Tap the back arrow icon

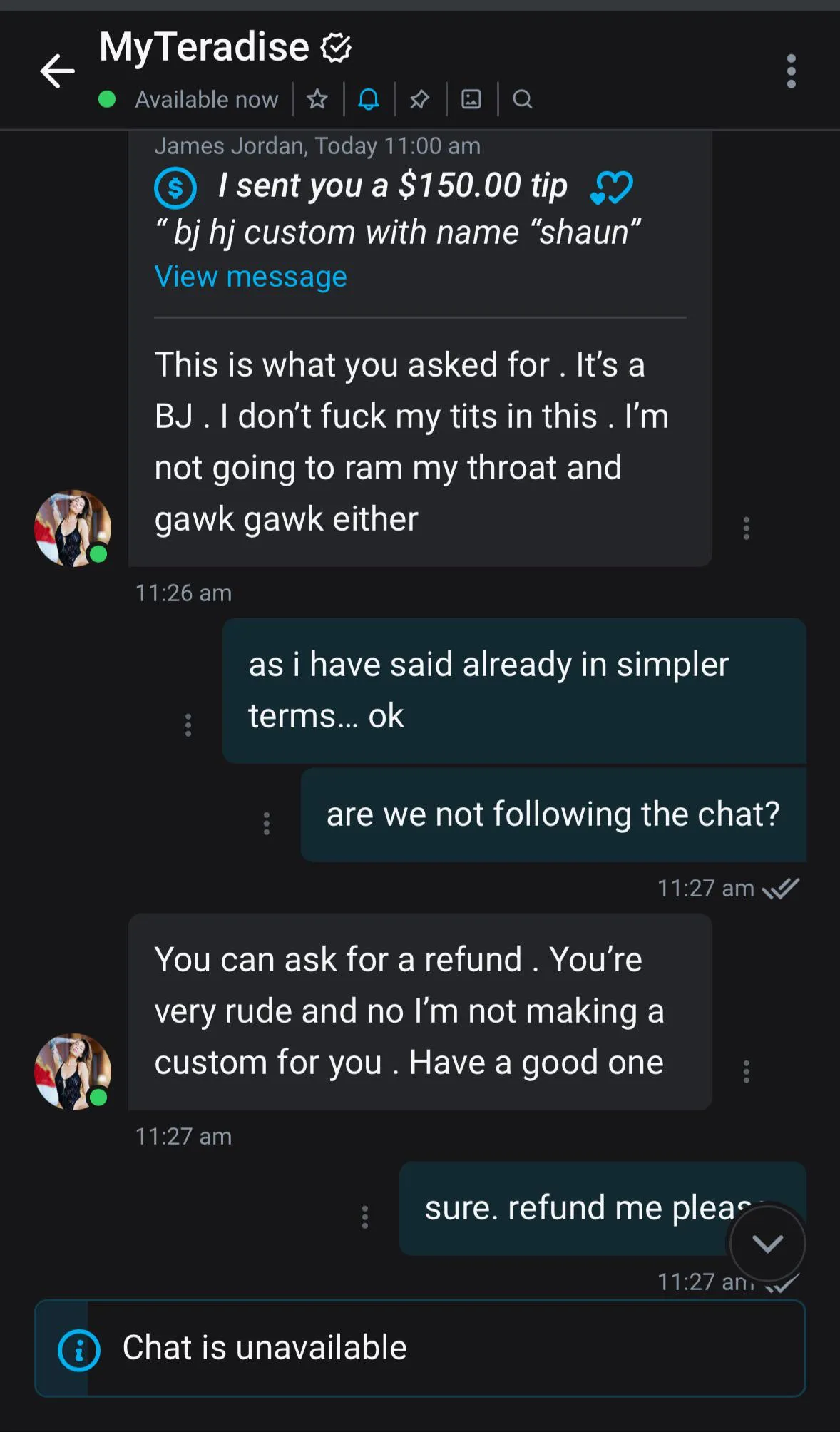point(57,71)
